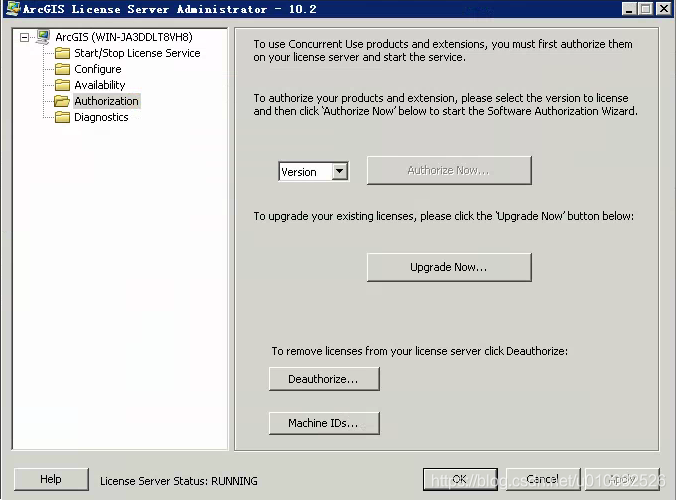Click the Apply button

[x=622, y=479]
